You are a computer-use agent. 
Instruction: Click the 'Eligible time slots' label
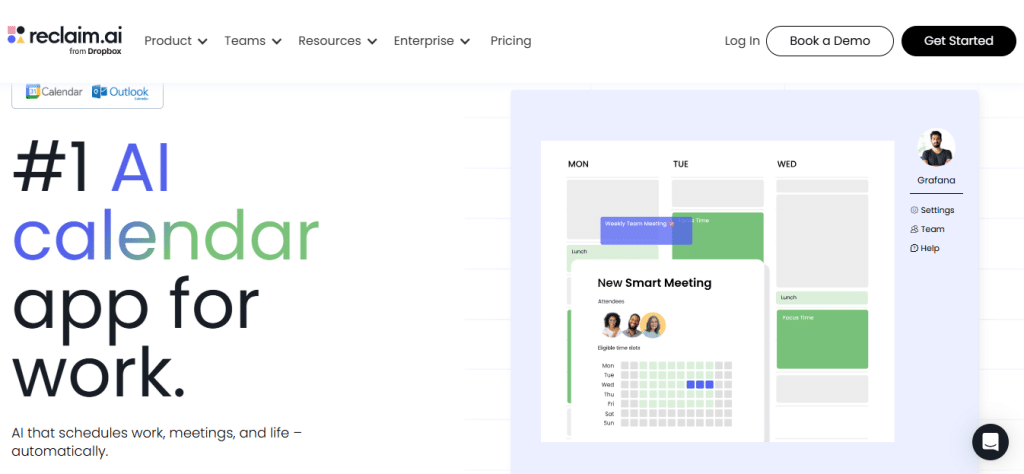coord(618,348)
